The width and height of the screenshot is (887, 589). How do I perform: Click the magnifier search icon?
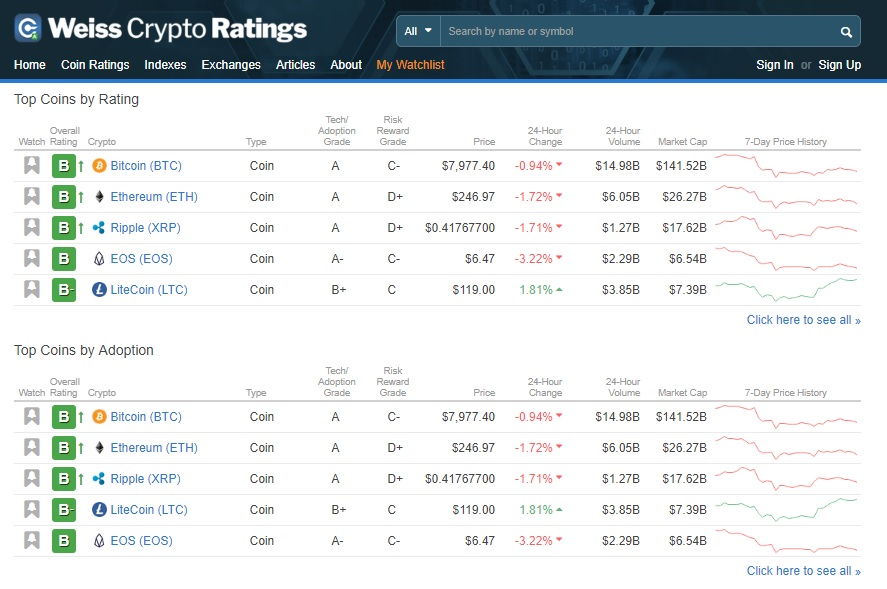click(x=846, y=32)
